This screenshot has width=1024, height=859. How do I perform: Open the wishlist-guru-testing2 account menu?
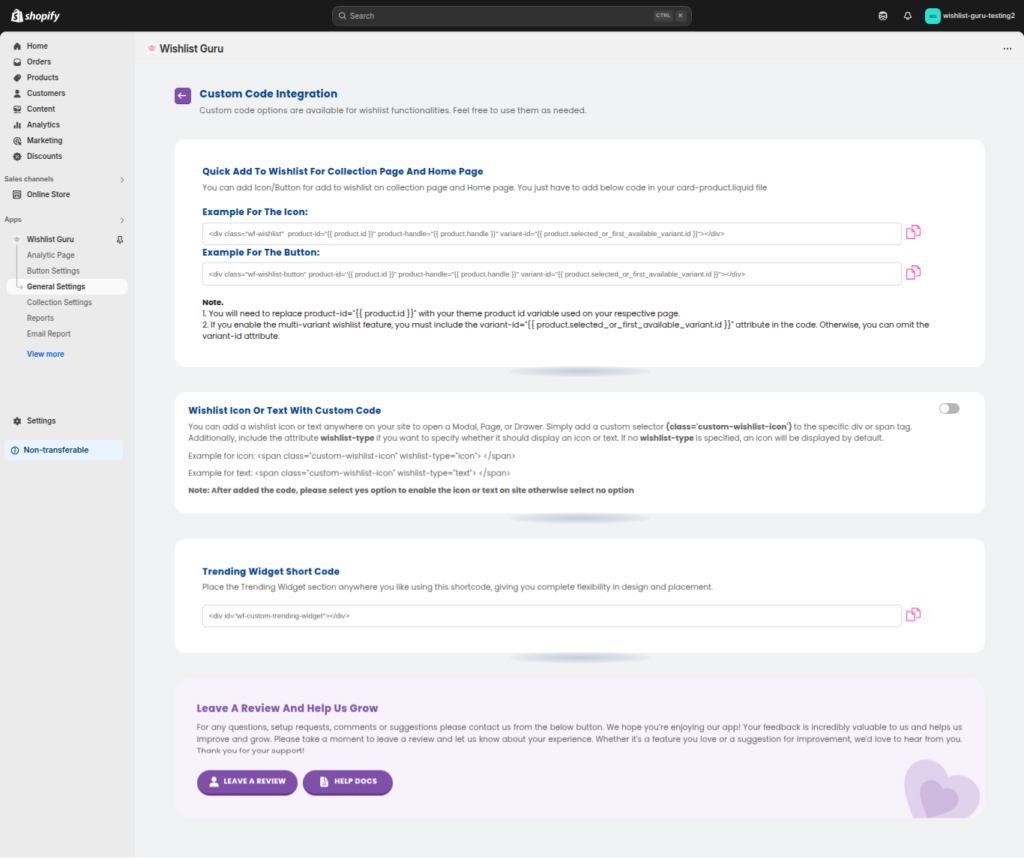(x=970, y=16)
